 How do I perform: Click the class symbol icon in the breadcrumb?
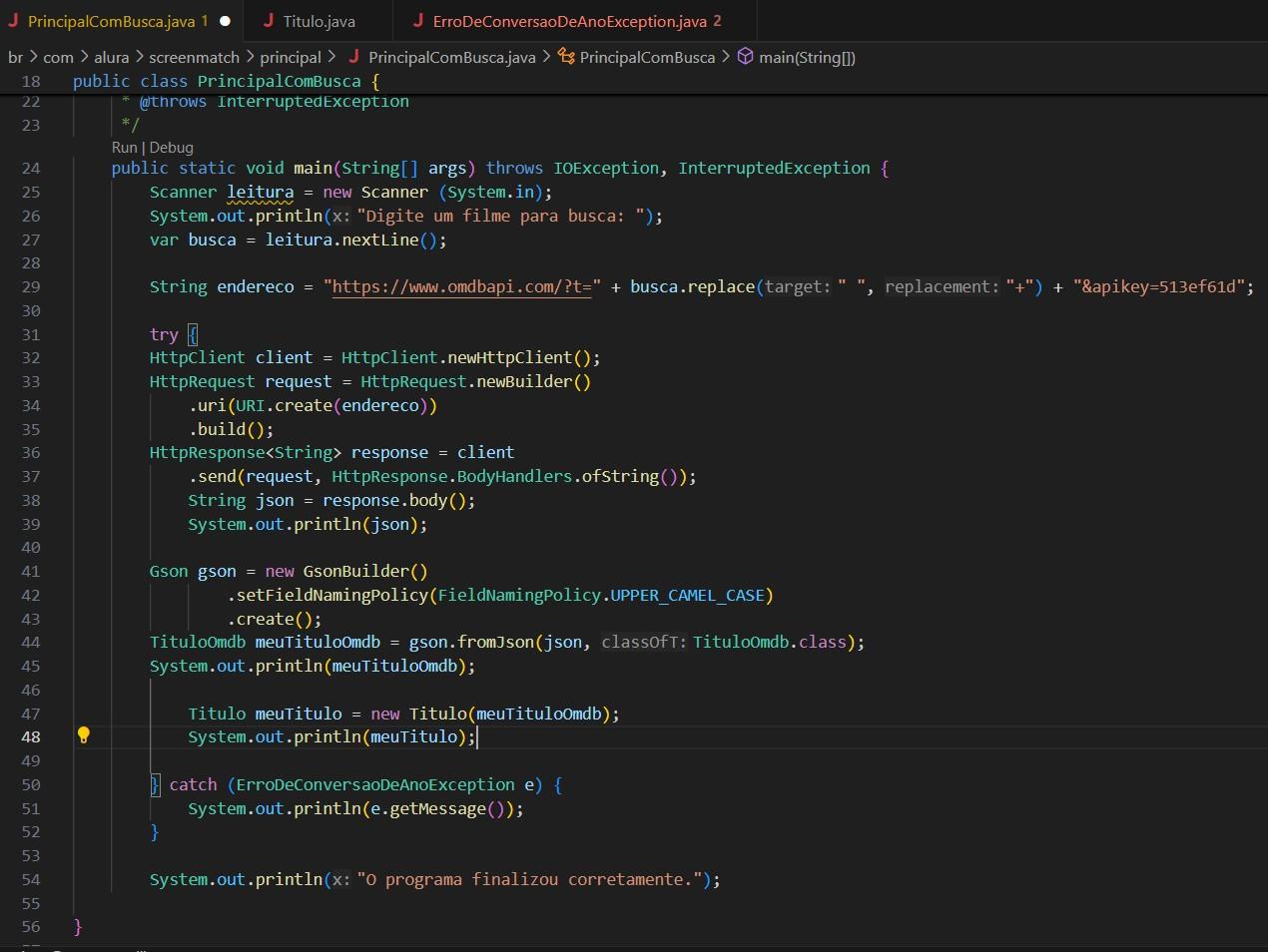pos(566,57)
